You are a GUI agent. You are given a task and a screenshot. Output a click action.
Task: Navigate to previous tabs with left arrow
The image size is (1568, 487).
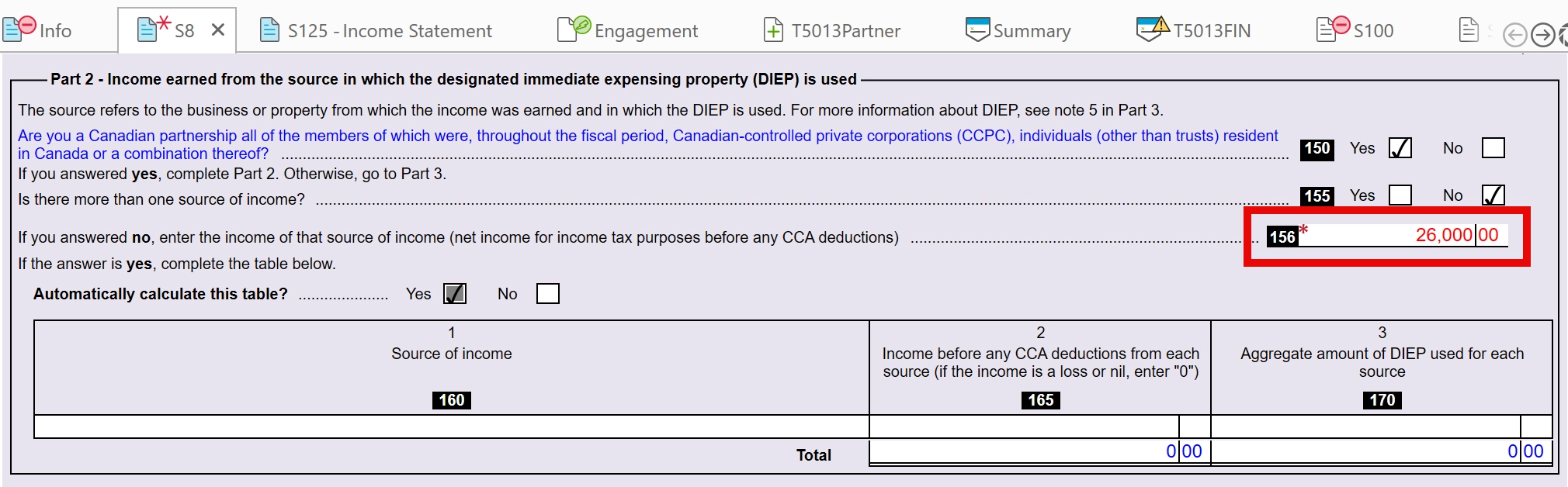[x=1514, y=35]
